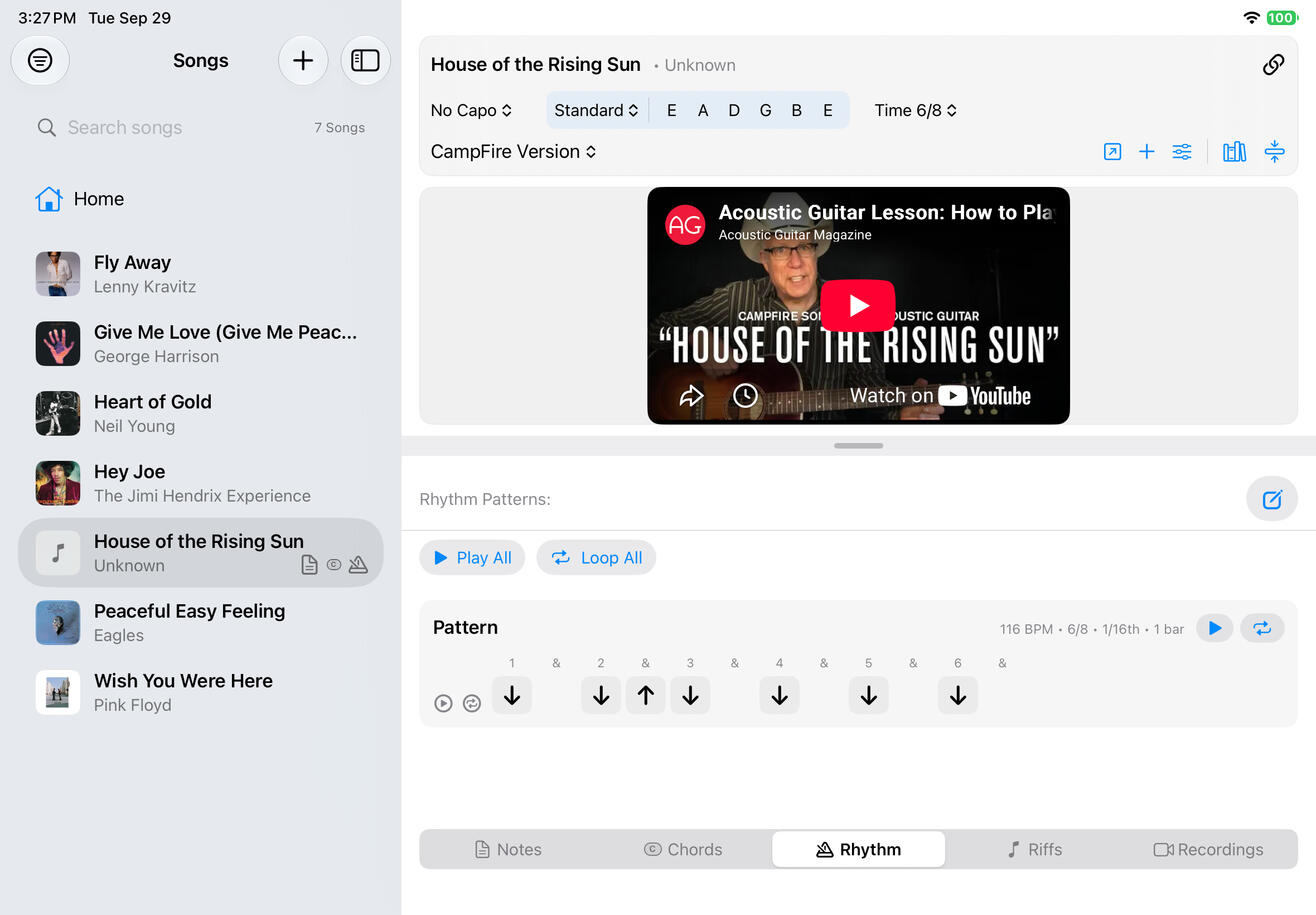This screenshot has height=915, width=1316.
Task: Open Wish You Were Here song
Action: coord(200,693)
